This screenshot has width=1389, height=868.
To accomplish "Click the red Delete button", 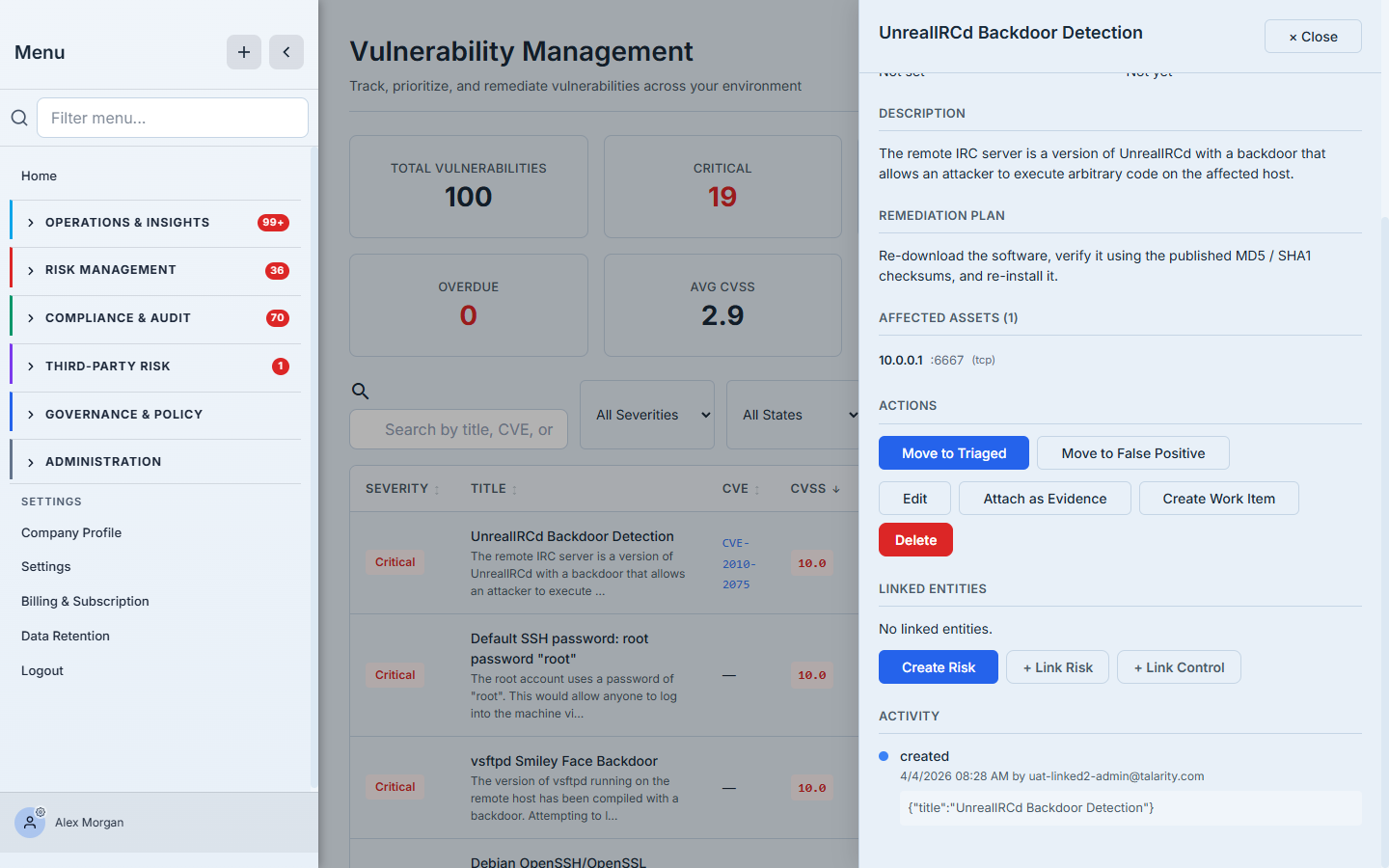I will [x=915, y=540].
